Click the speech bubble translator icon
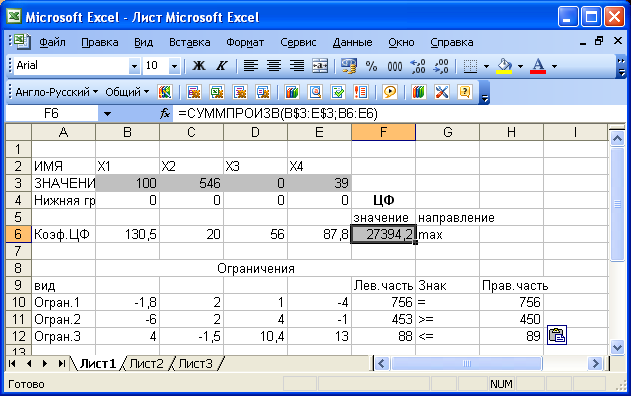 click(390, 92)
